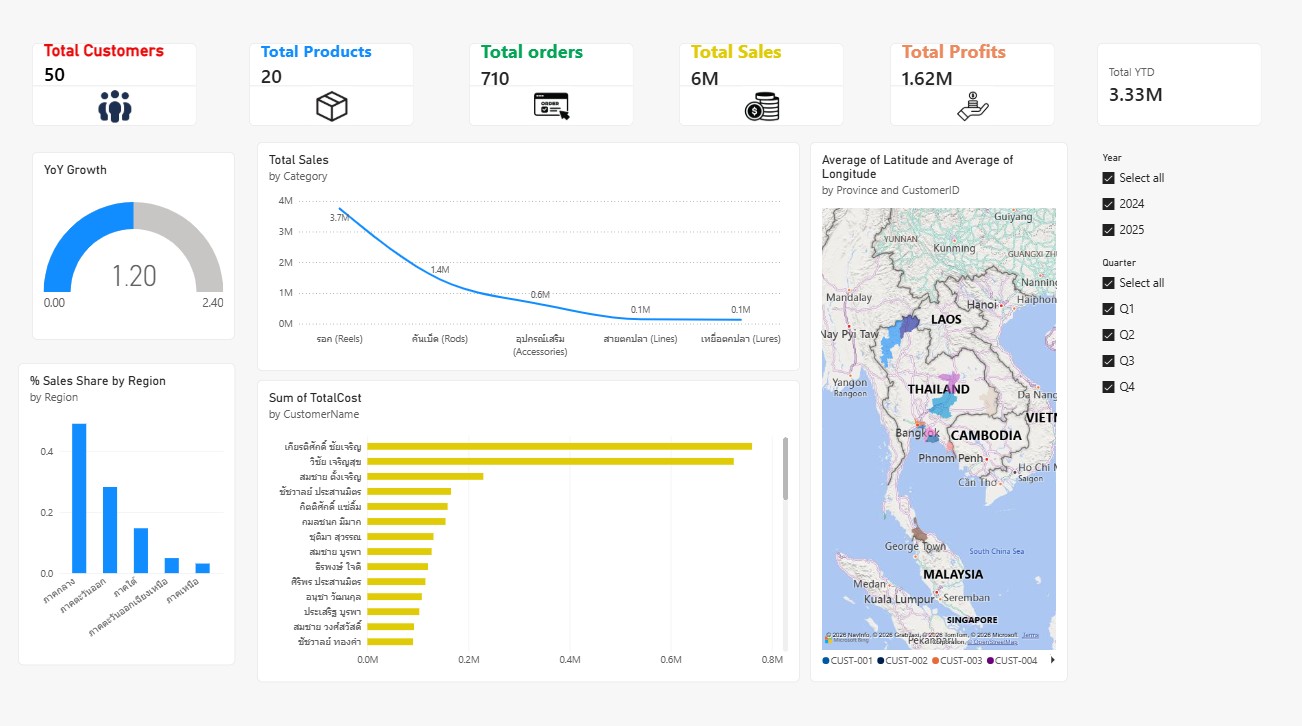The height and width of the screenshot is (726, 1302).
Task: Select the CUST-003 orange legend marker
Action: [936, 660]
